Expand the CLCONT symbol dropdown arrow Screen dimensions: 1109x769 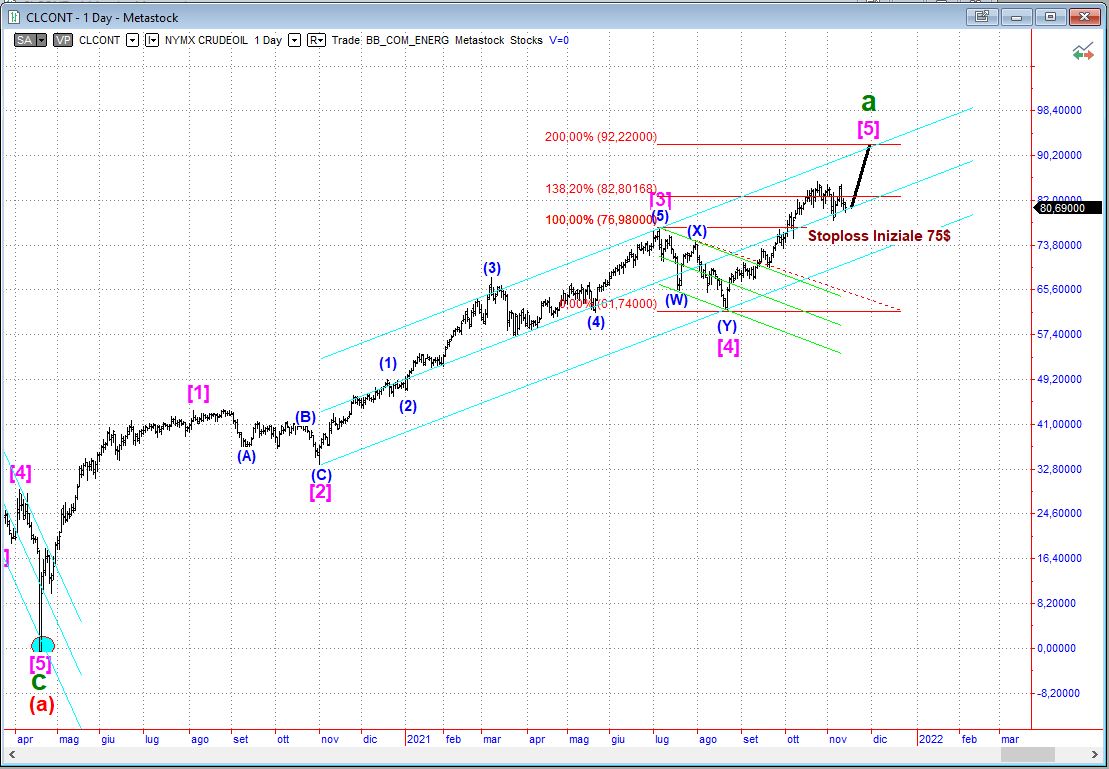[132, 40]
